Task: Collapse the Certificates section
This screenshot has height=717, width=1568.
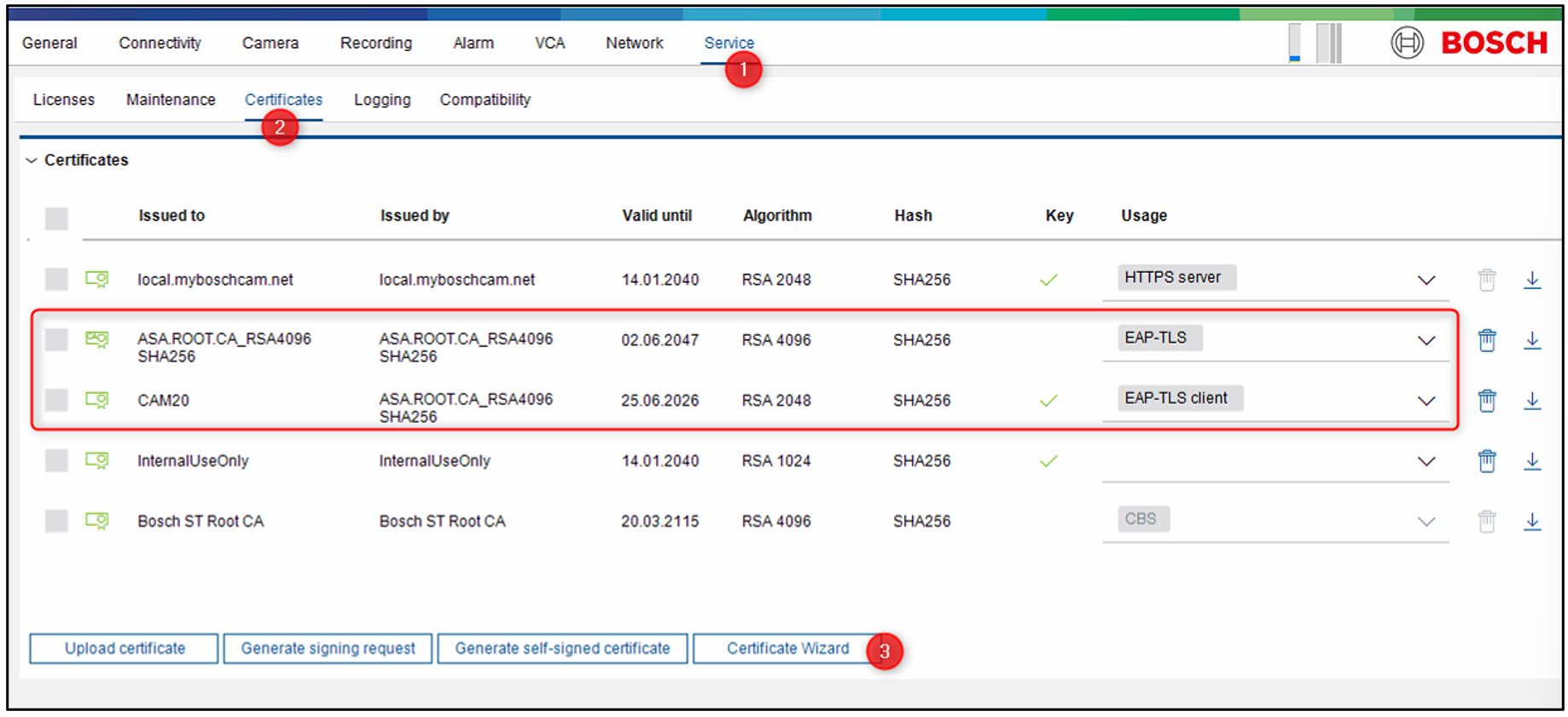Action: point(32,160)
